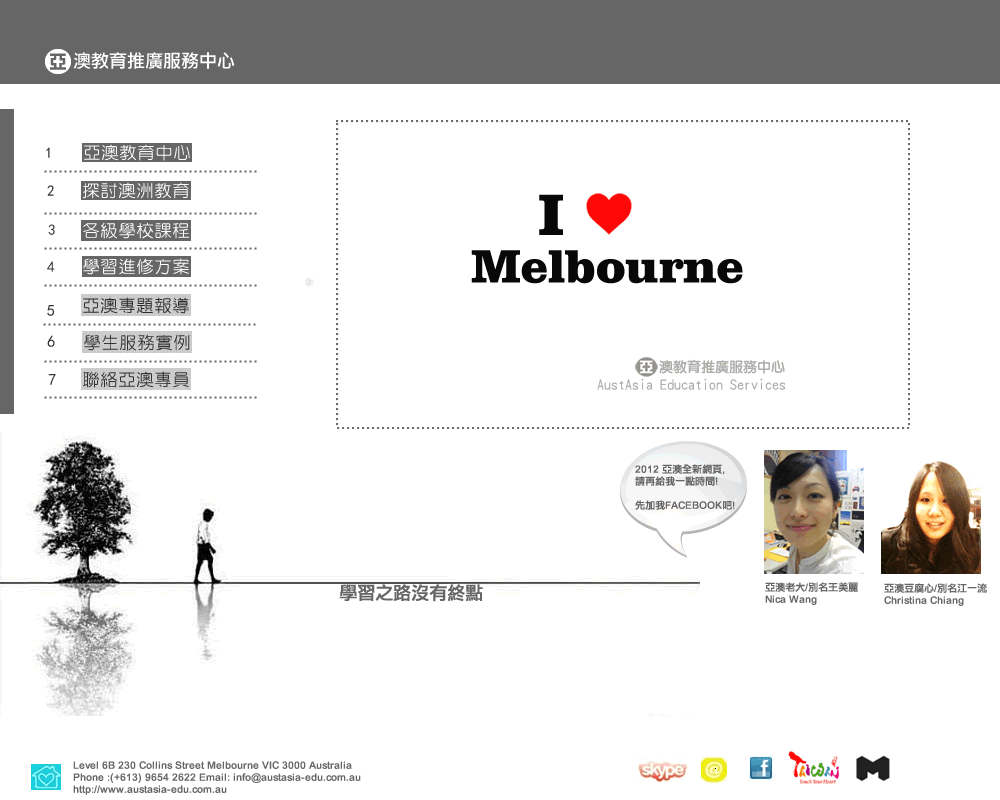Click the teal house heart icon

point(46,776)
